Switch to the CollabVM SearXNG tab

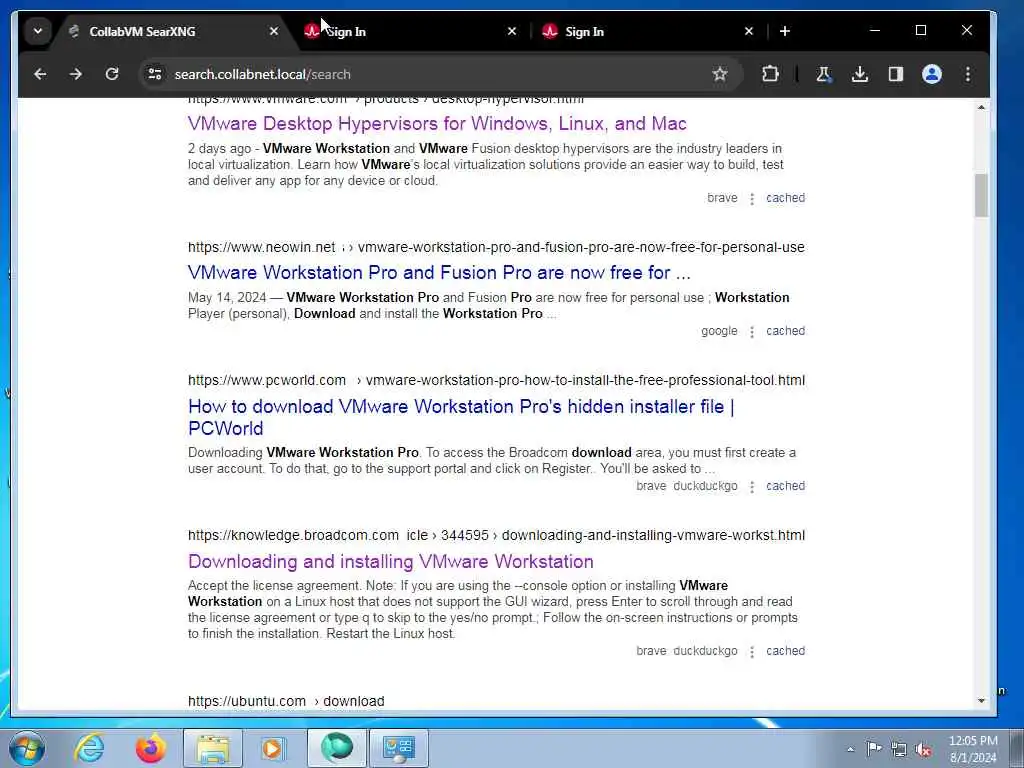[172, 31]
